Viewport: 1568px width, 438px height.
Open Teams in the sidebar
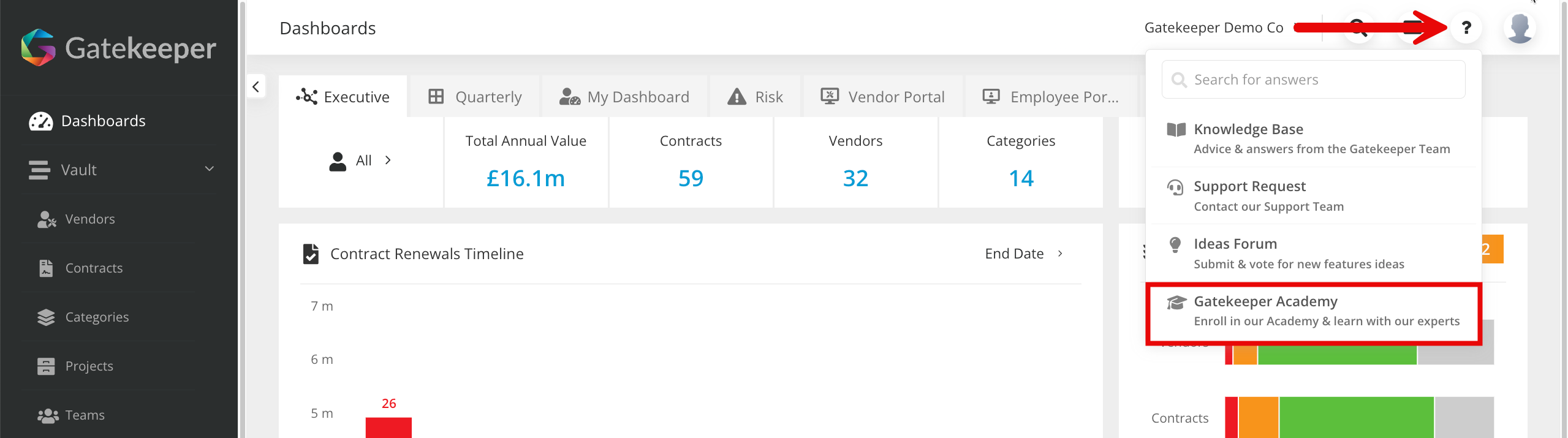(x=85, y=415)
